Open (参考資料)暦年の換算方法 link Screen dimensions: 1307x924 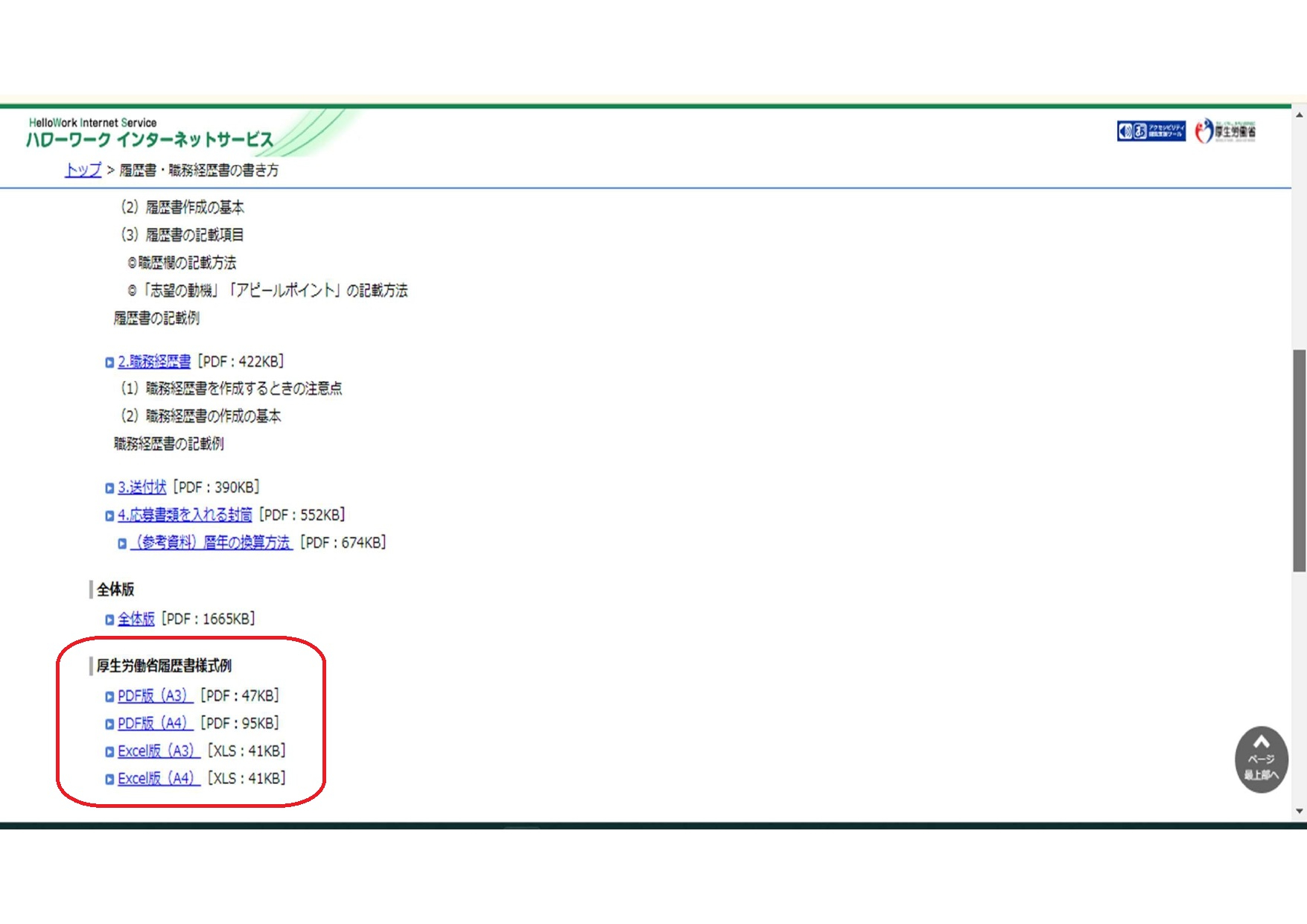point(212,543)
